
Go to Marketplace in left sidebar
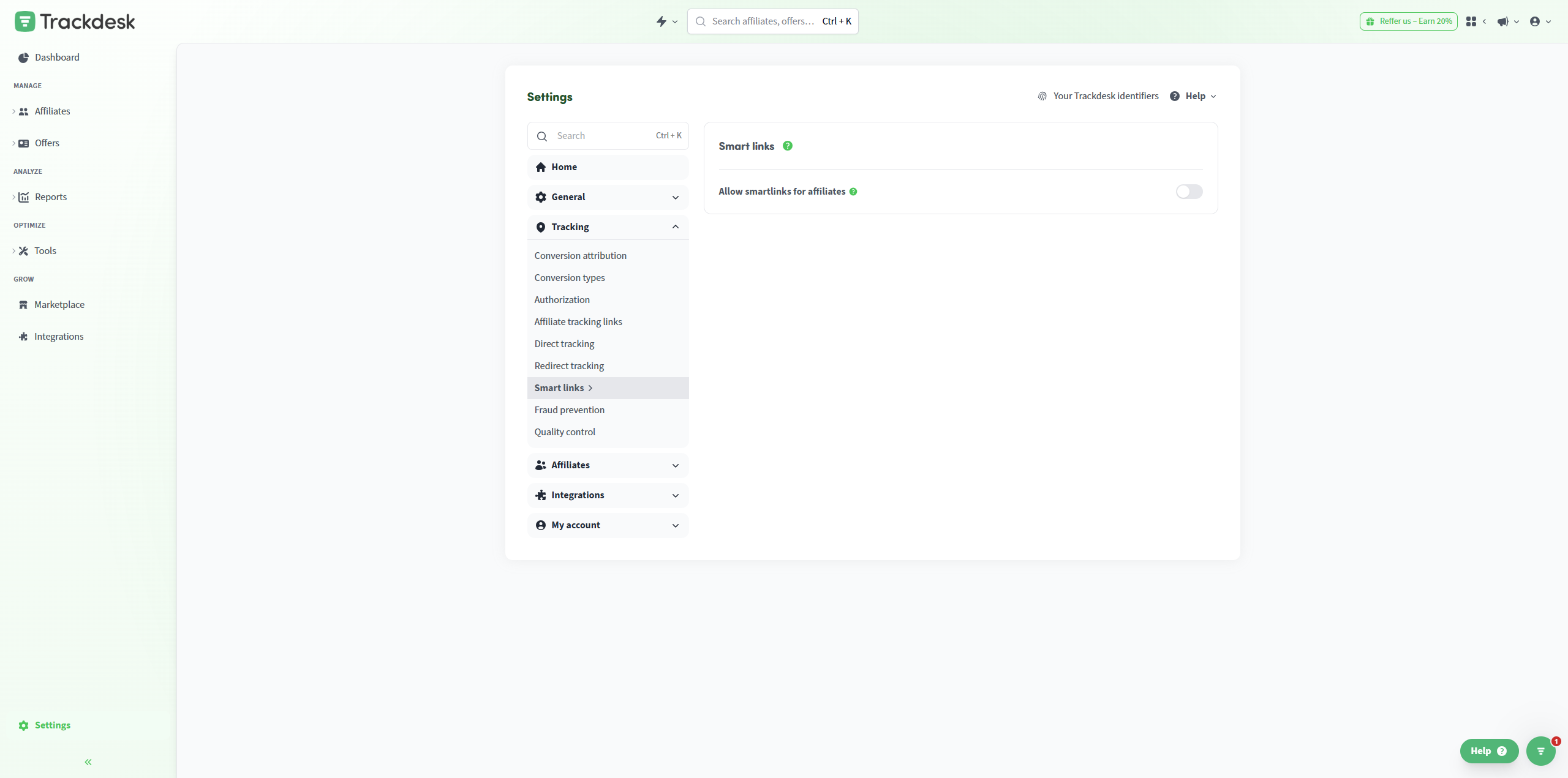coord(59,305)
